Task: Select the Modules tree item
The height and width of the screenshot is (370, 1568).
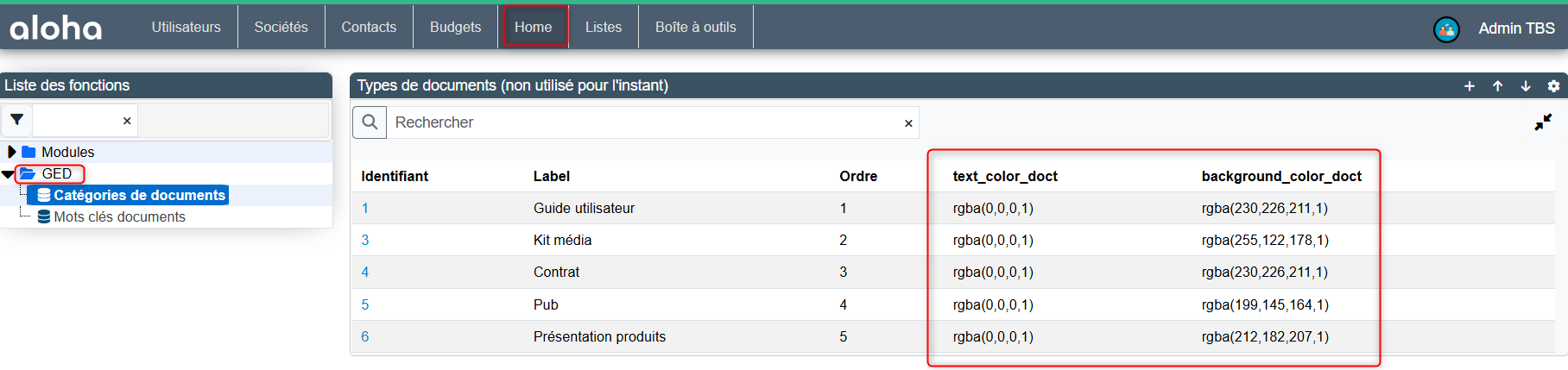Action: (x=68, y=152)
